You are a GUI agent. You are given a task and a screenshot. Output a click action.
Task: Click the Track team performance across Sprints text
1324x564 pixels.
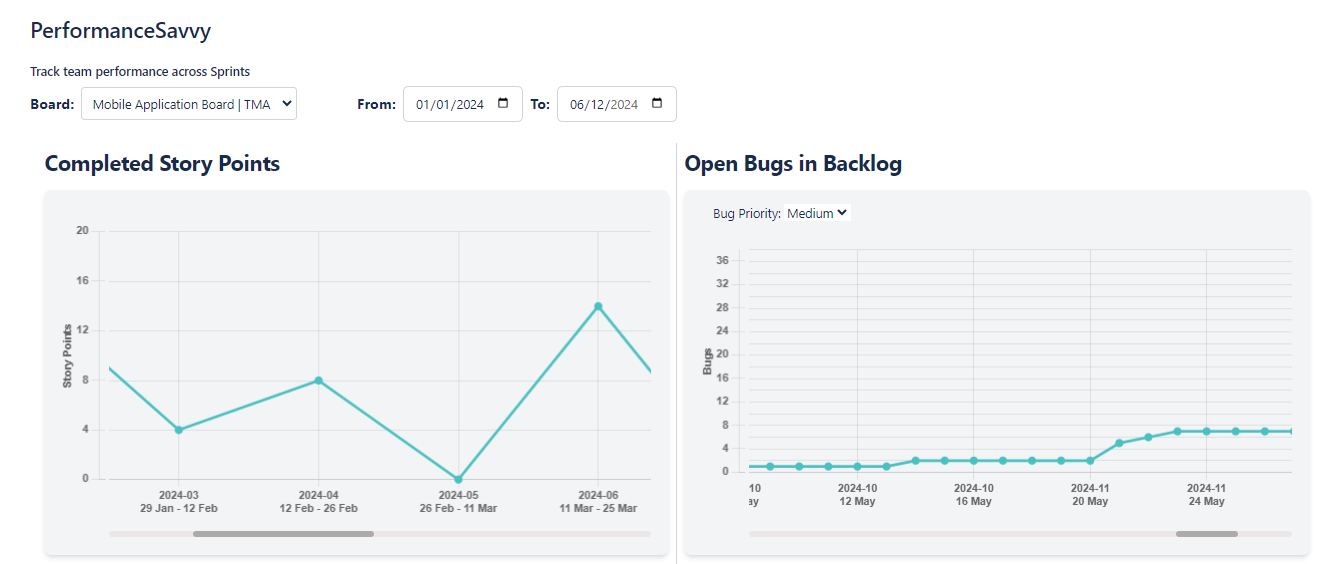140,71
